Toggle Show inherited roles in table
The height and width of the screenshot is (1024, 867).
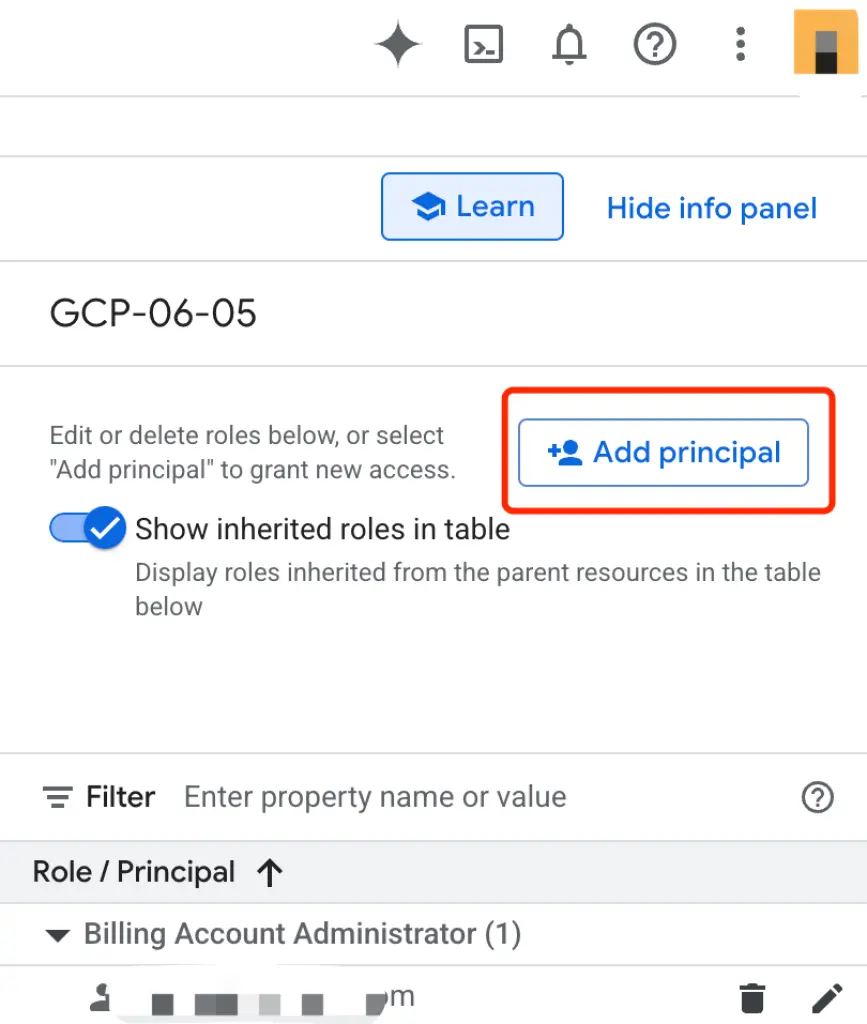pyautogui.click(x=88, y=528)
